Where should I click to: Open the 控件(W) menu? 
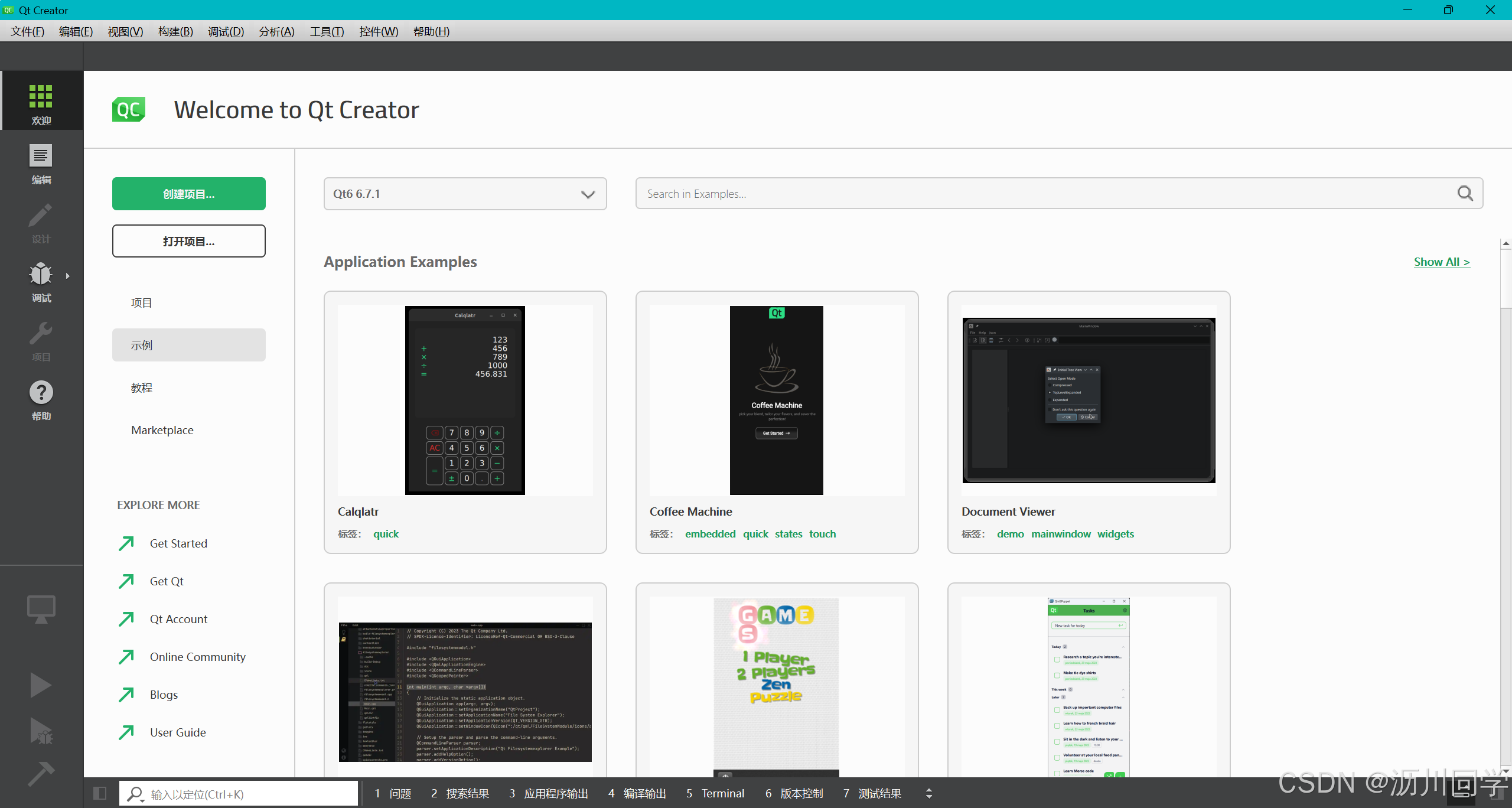pos(379,31)
